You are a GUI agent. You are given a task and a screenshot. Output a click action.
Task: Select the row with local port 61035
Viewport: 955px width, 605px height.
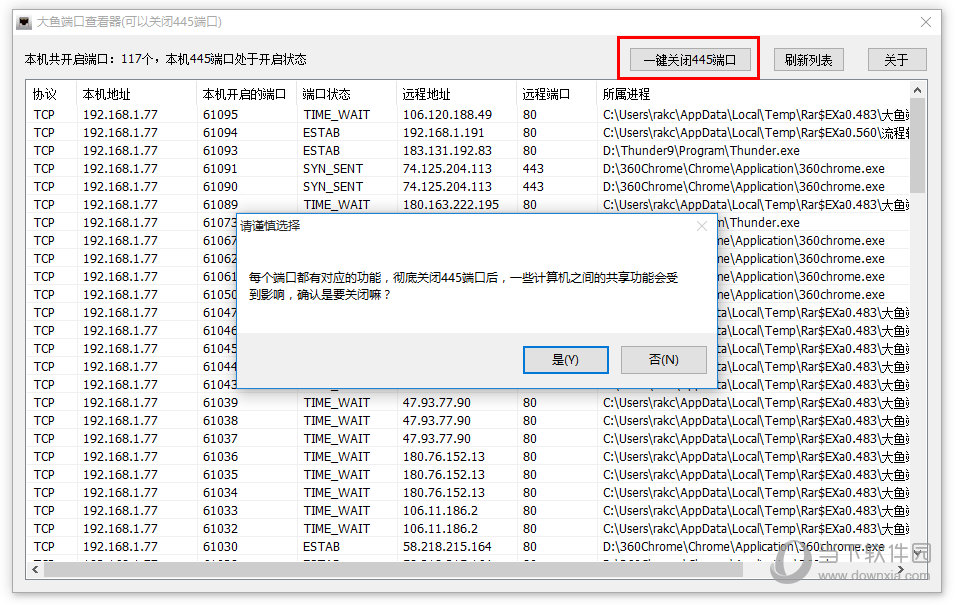pyautogui.click(x=468, y=475)
